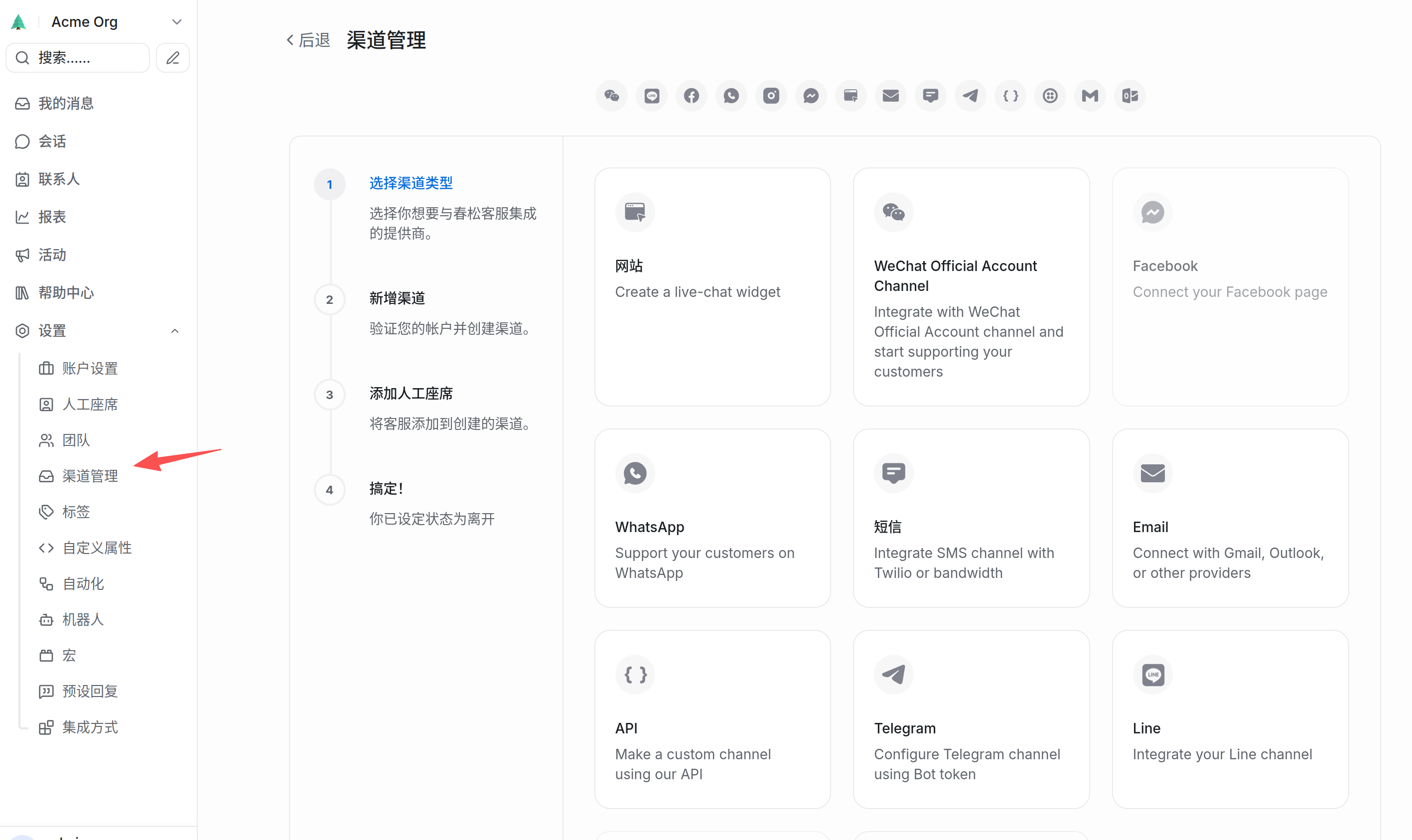
Task: Collapse the 设置 section chevron
Action: pyautogui.click(x=174, y=331)
